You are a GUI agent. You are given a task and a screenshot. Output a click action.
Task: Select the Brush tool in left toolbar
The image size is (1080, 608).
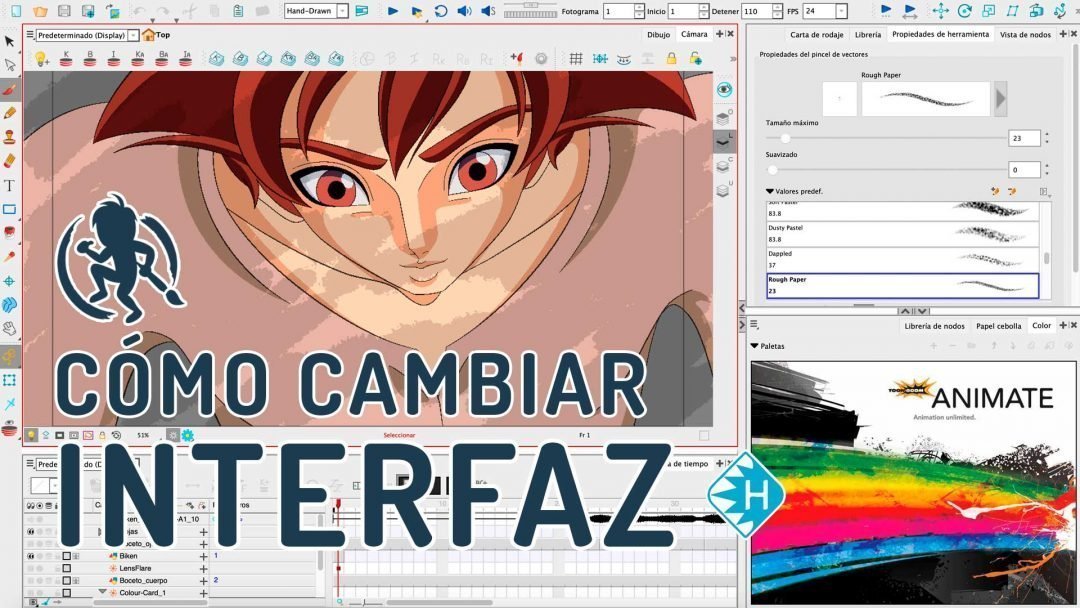9,90
